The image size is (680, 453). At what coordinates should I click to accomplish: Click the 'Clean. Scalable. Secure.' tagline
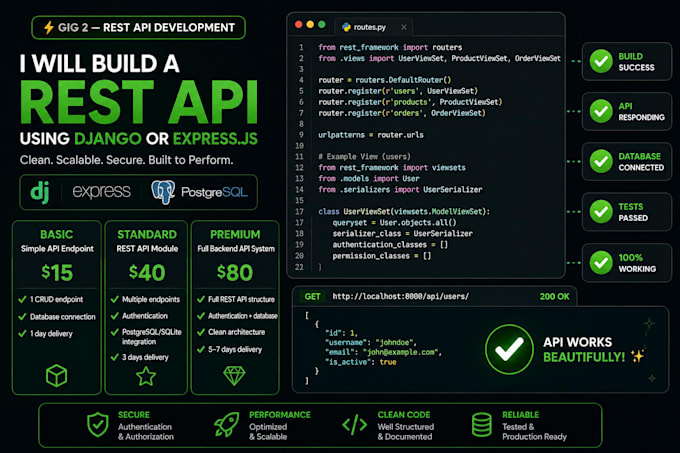(126, 160)
